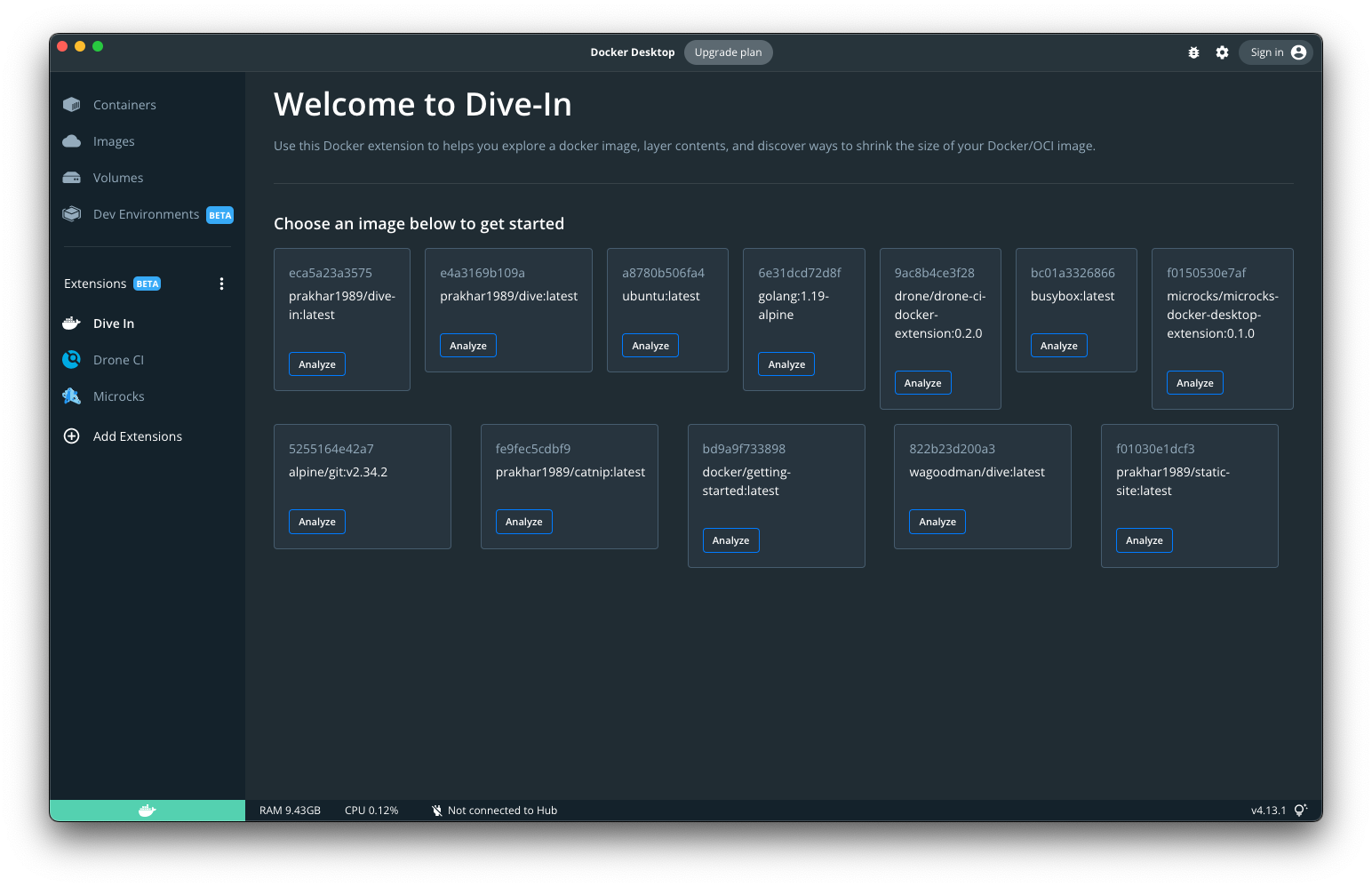Click the user account avatar icon
Screen dimensions: 1372x887
click(1298, 52)
